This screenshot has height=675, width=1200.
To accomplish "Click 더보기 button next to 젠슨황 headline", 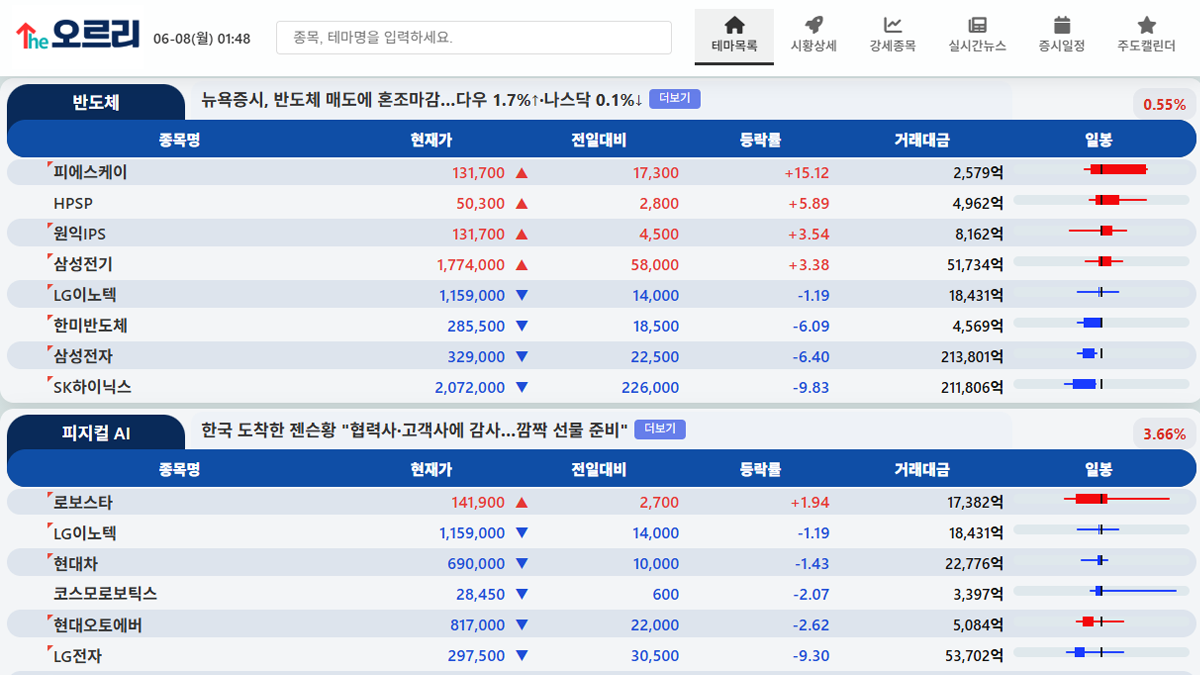I will point(660,429).
